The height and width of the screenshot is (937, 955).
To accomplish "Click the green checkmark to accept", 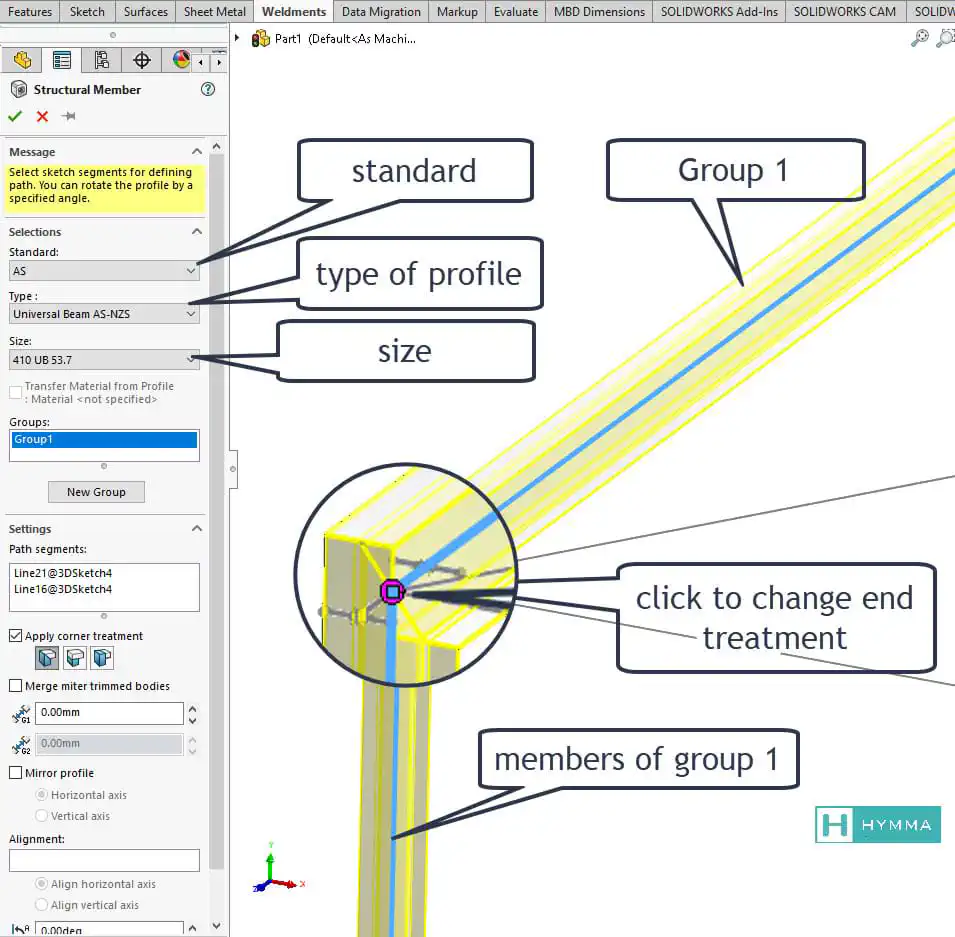I will coord(15,116).
